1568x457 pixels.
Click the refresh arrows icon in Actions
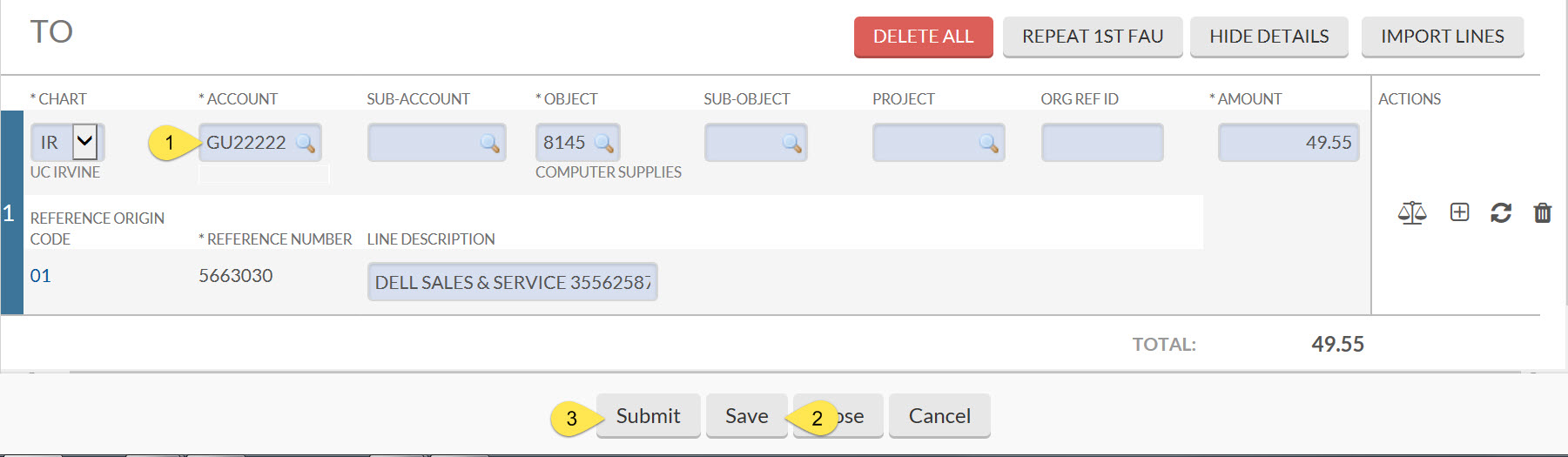pos(1501,212)
